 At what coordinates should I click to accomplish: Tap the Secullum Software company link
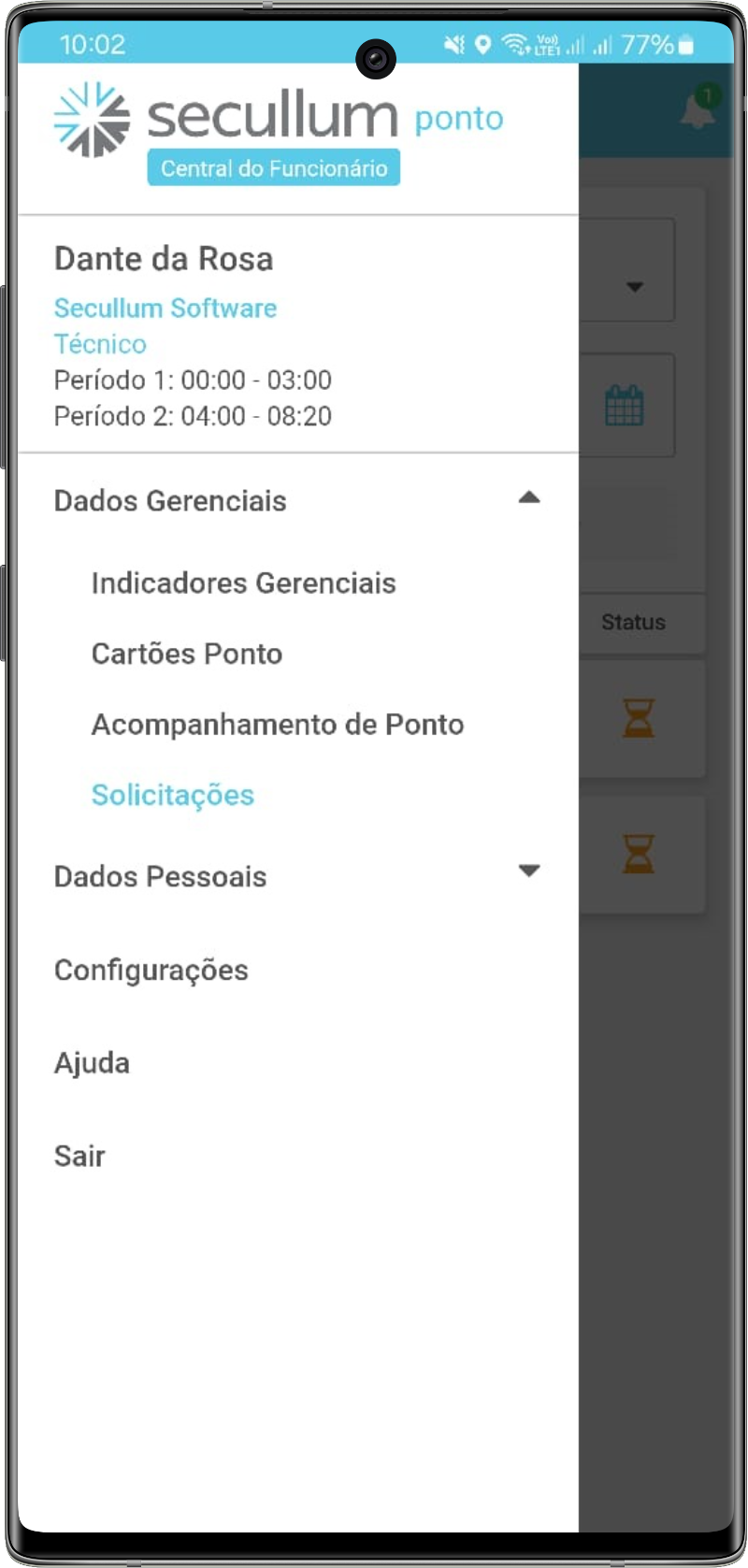click(165, 308)
